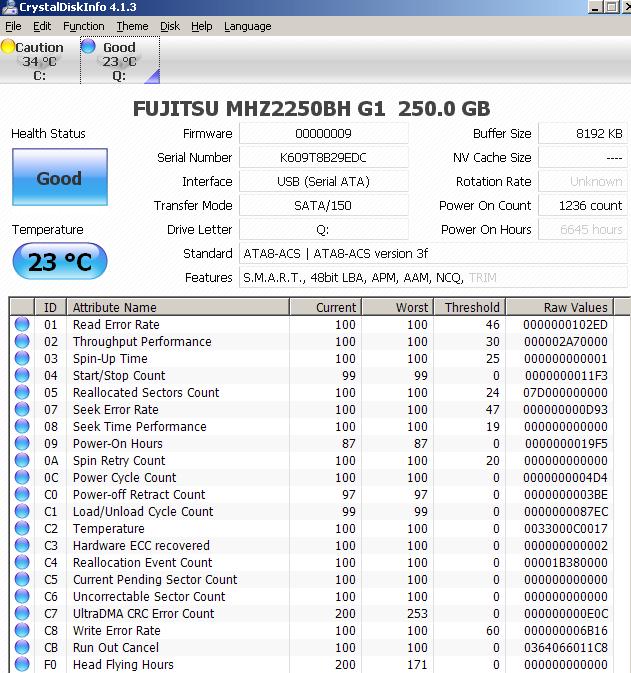
Task: Click the Drive Letter value field
Action: pos(323,230)
